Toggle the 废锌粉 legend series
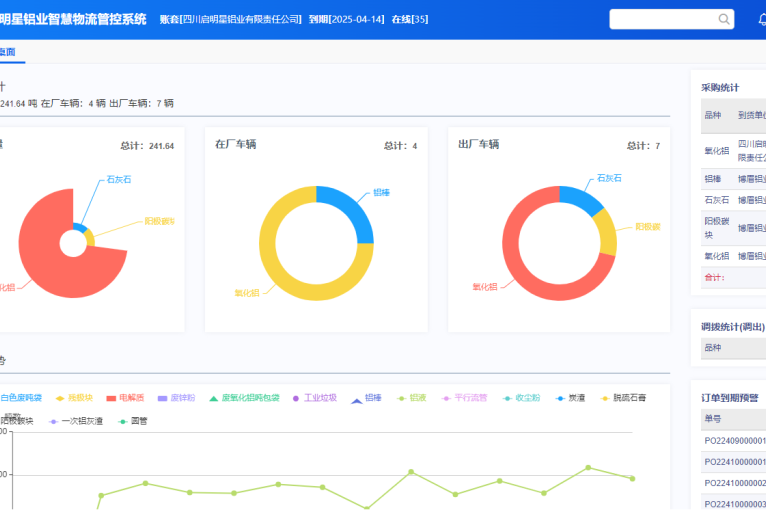The width and height of the screenshot is (766, 510). click(x=176, y=398)
